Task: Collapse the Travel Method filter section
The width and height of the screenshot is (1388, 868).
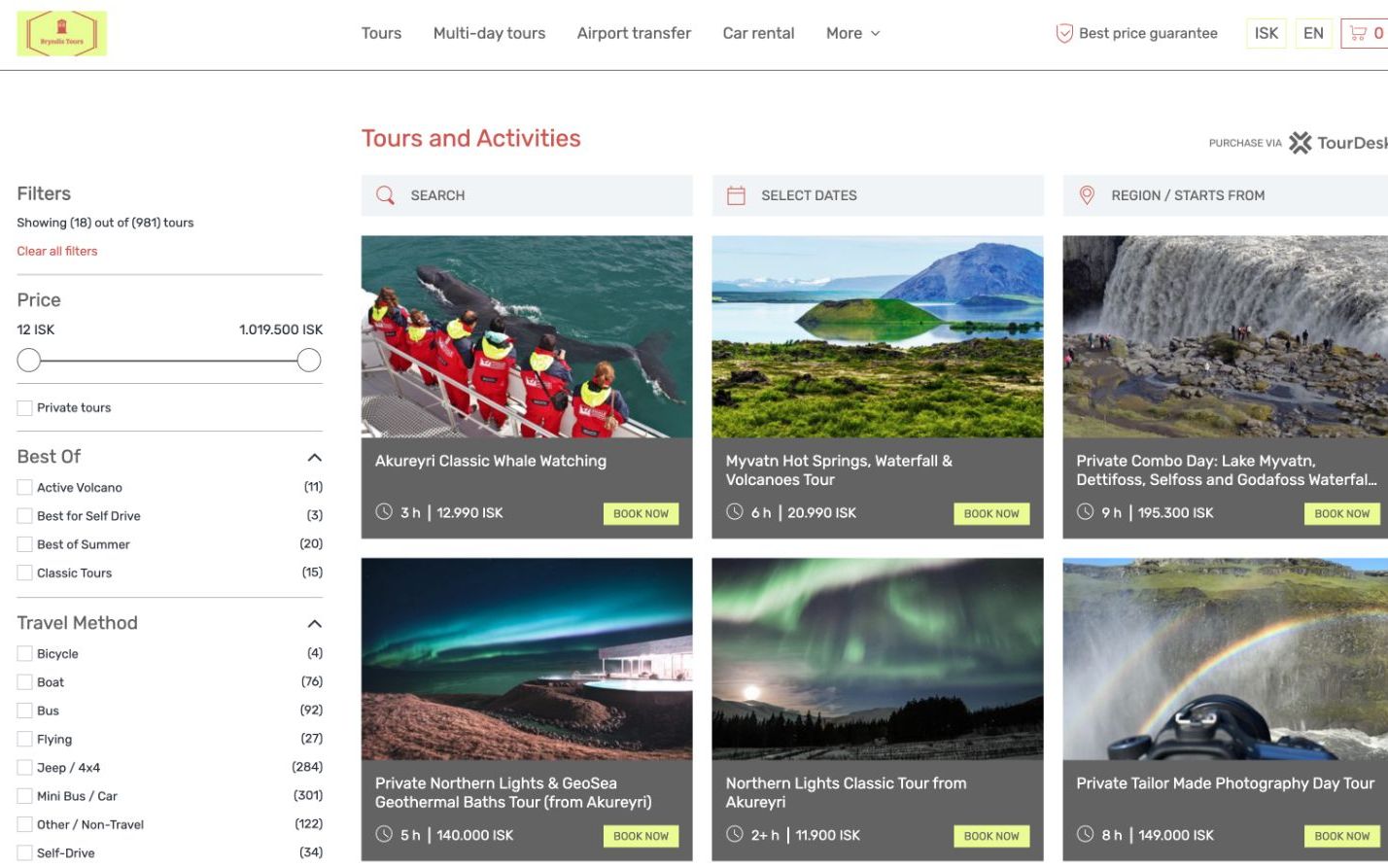Action: click(x=314, y=623)
